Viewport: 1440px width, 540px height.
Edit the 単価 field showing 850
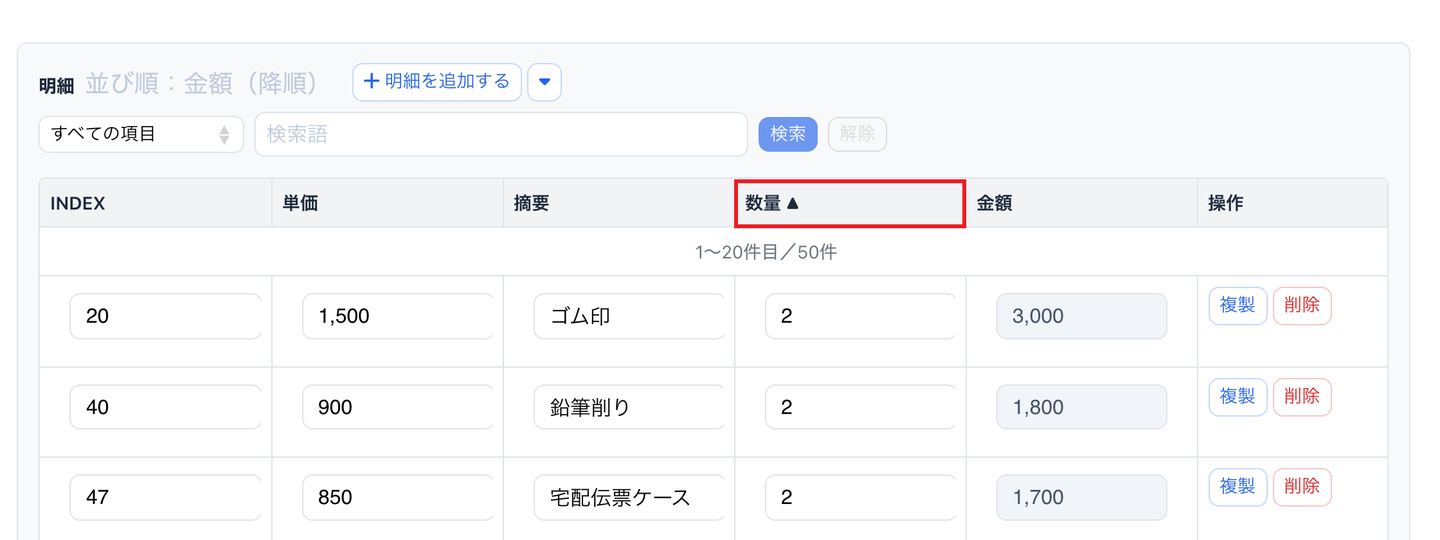[398, 497]
